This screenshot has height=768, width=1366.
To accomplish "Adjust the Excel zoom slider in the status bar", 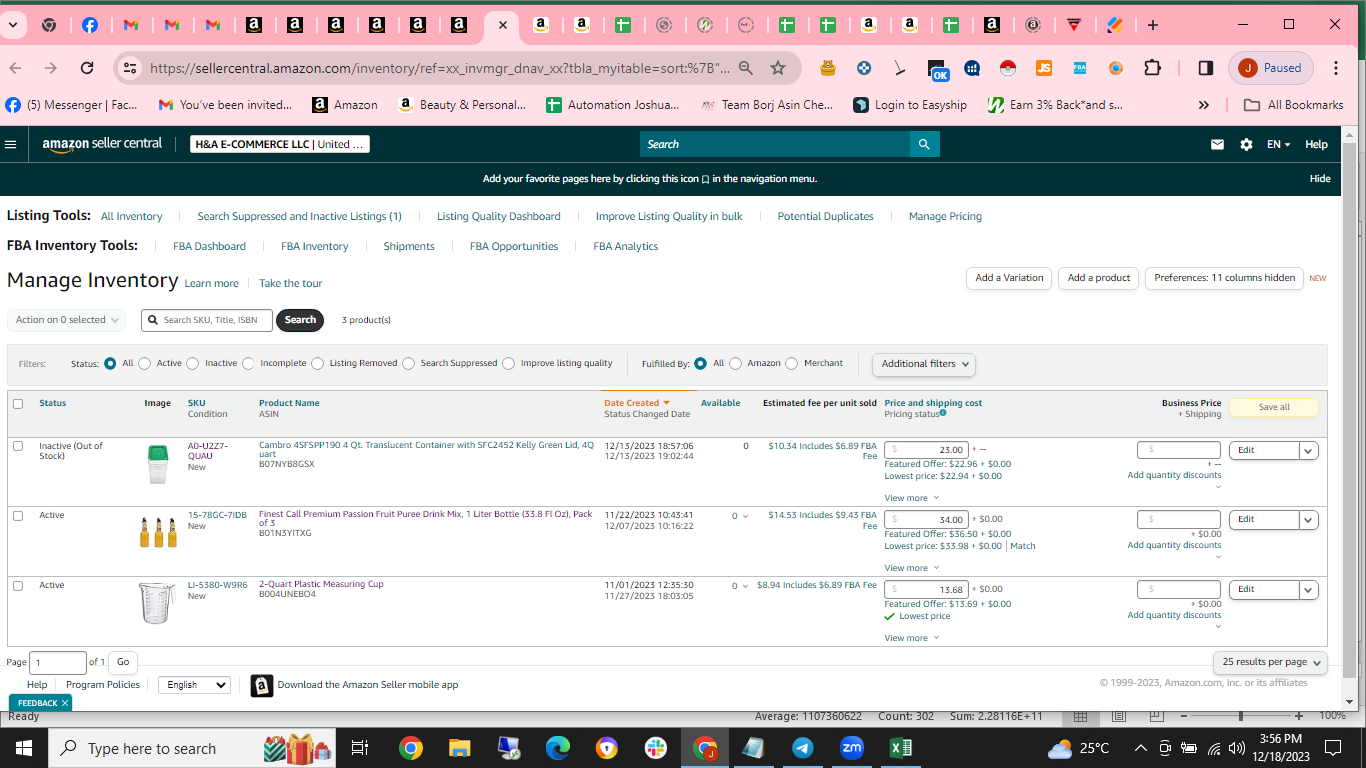I will (x=1241, y=716).
